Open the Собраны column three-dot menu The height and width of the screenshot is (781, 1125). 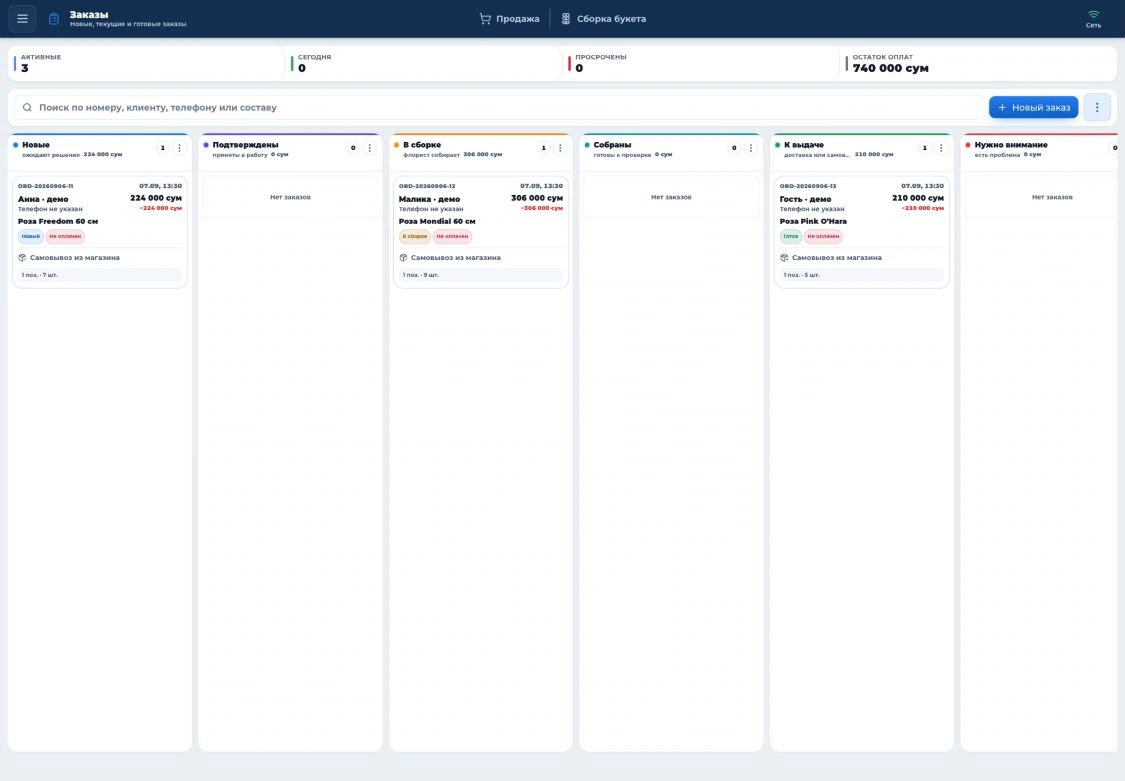point(750,148)
